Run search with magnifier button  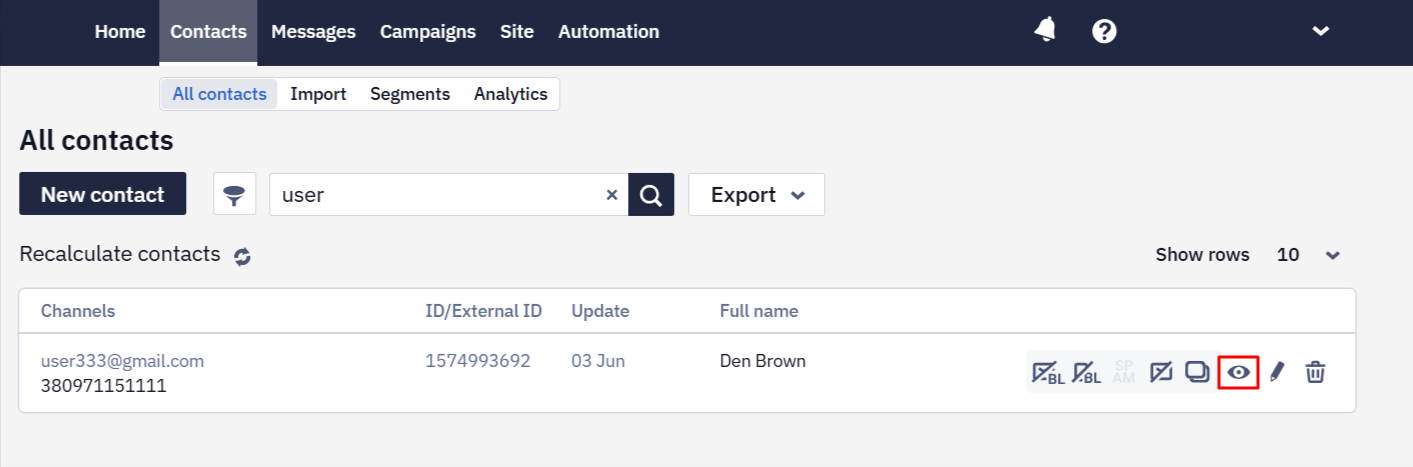click(651, 194)
